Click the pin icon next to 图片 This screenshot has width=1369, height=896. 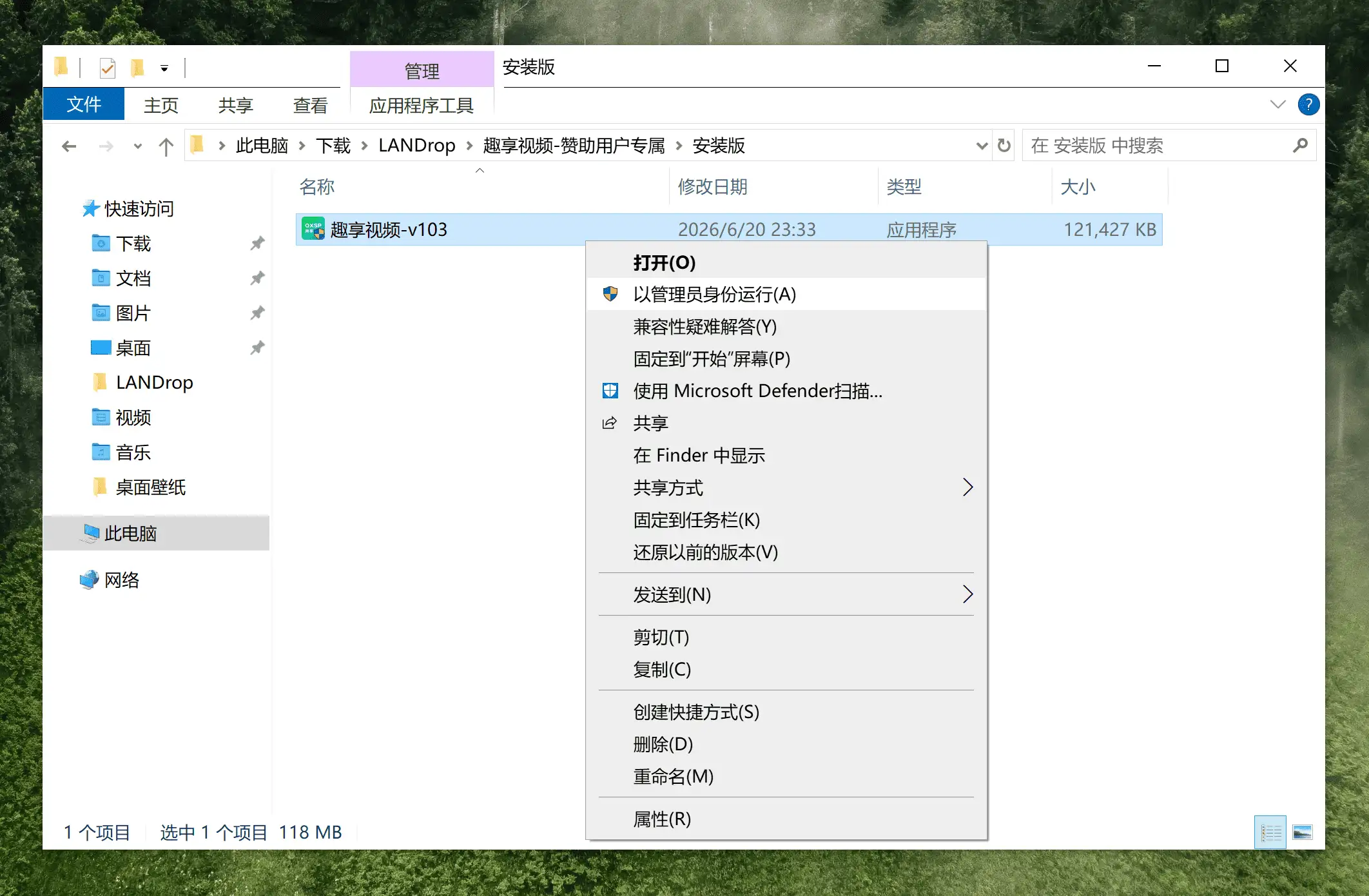click(x=257, y=313)
